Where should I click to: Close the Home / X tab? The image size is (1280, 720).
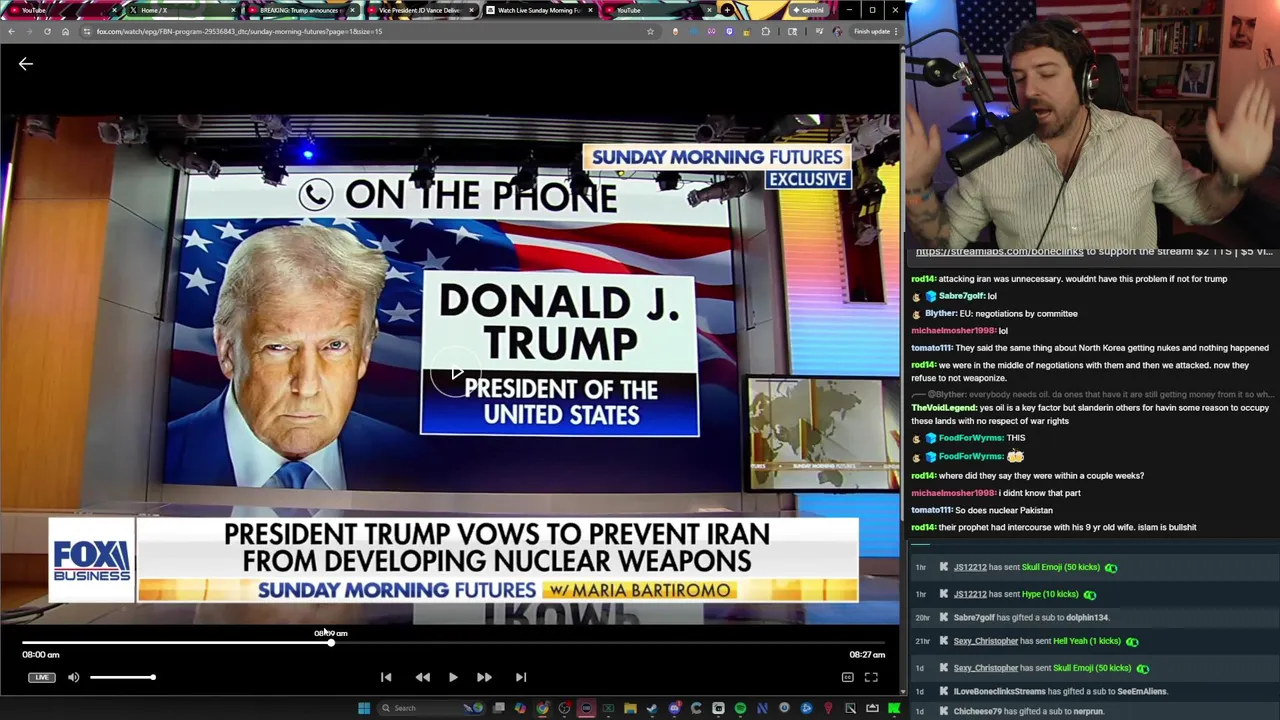coord(233,10)
